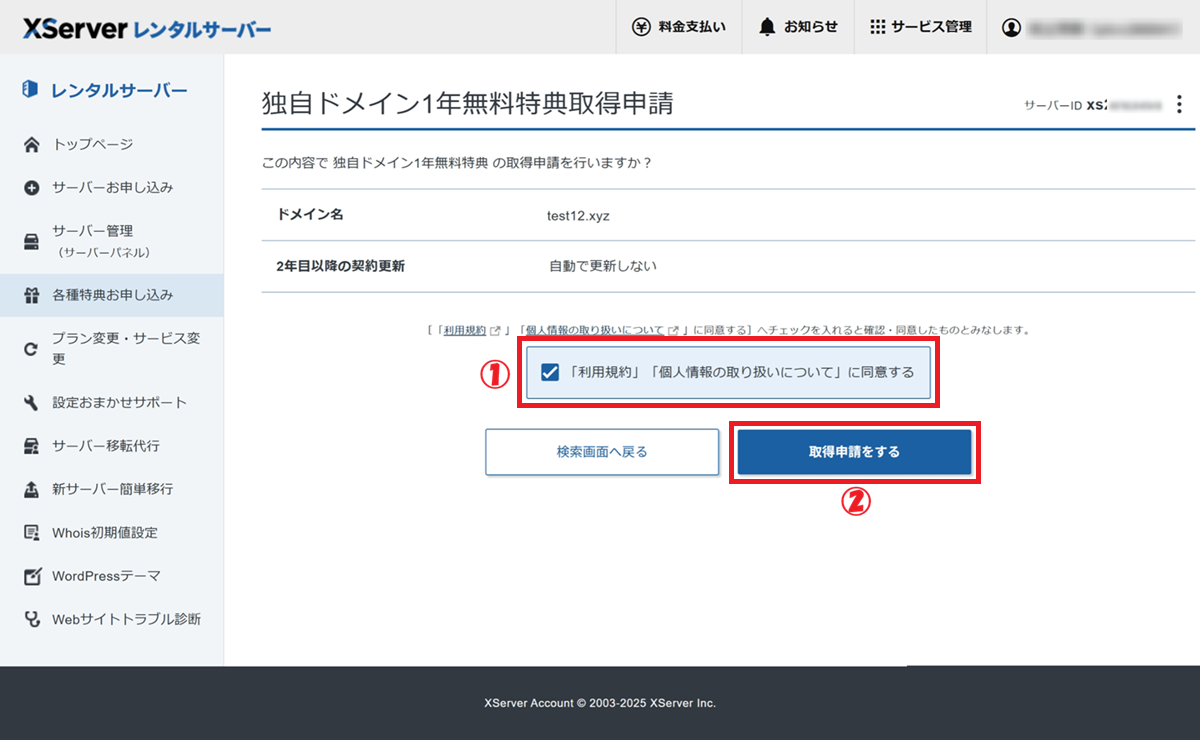This screenshot has height=740, width=1200.
Task: Click the bell icon for お知らせ
Action: point(767,27)
